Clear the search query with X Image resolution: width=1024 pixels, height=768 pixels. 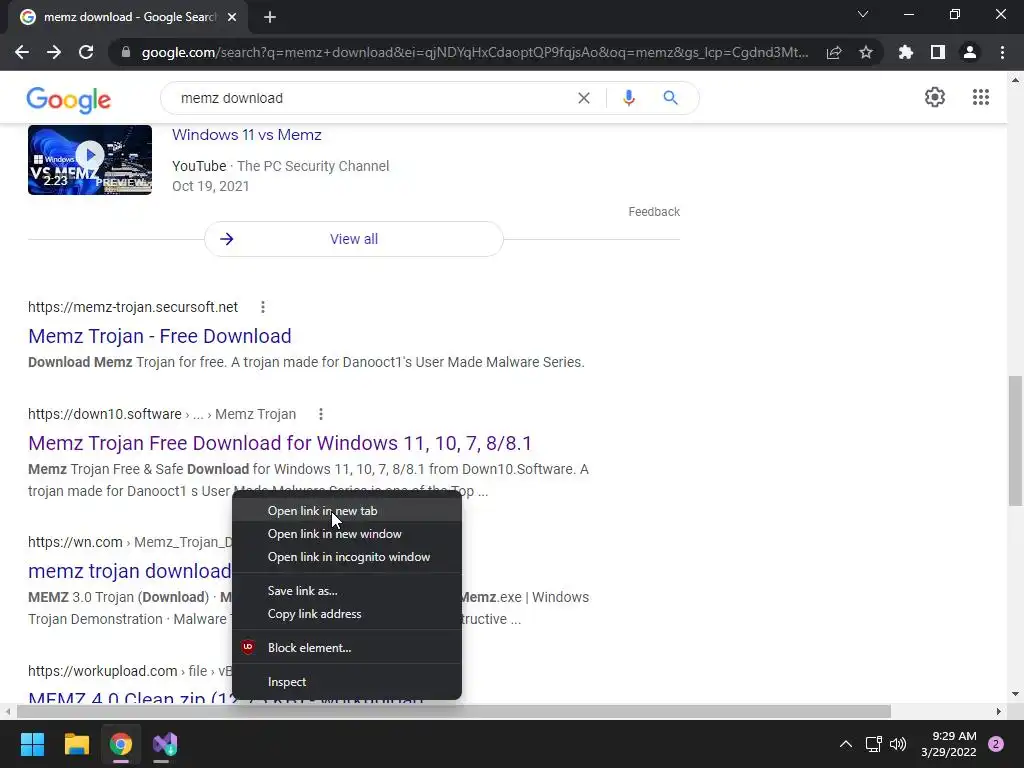[584, 98]
